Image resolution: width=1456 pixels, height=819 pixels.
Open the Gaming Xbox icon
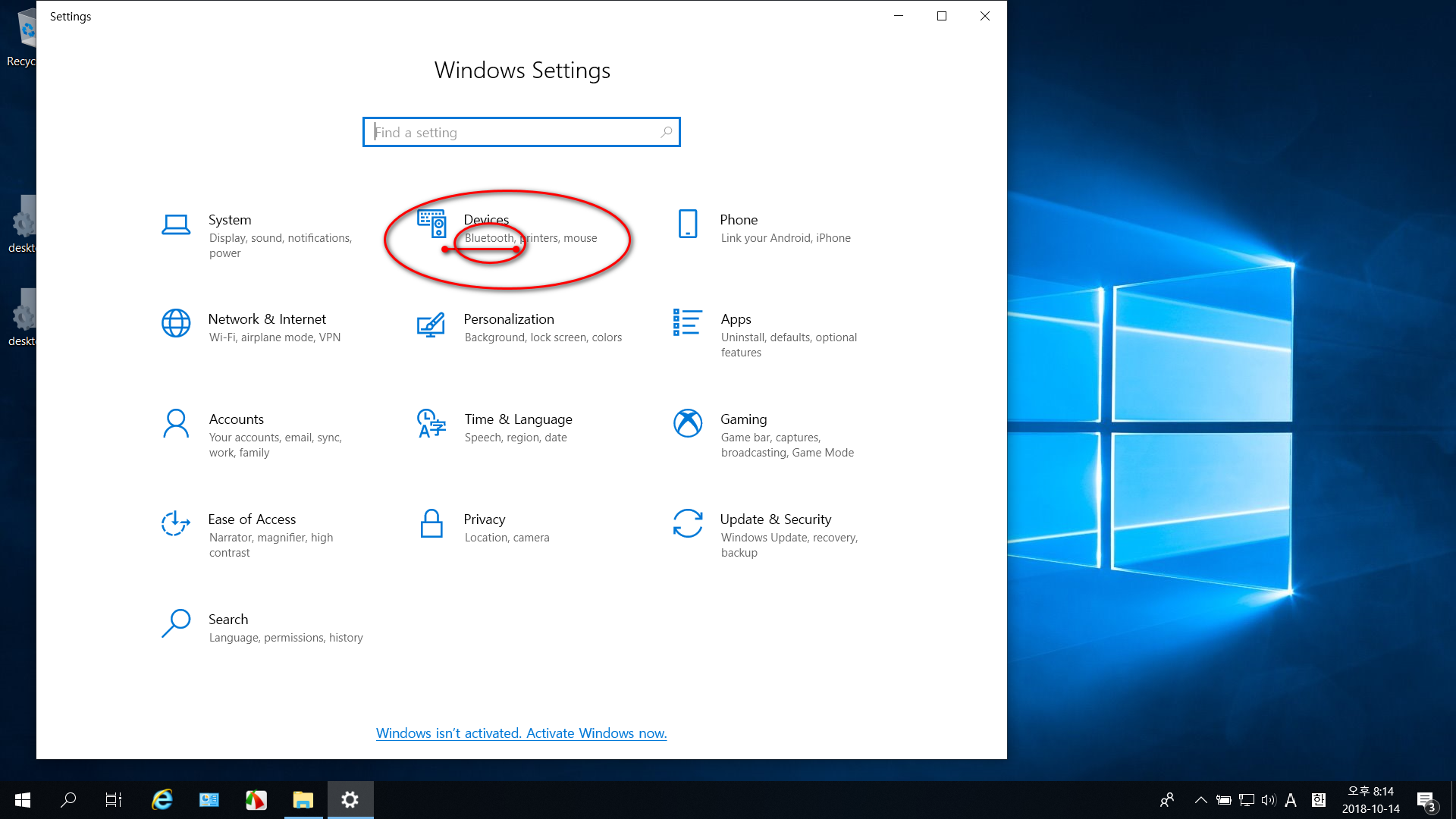point(688,423)
